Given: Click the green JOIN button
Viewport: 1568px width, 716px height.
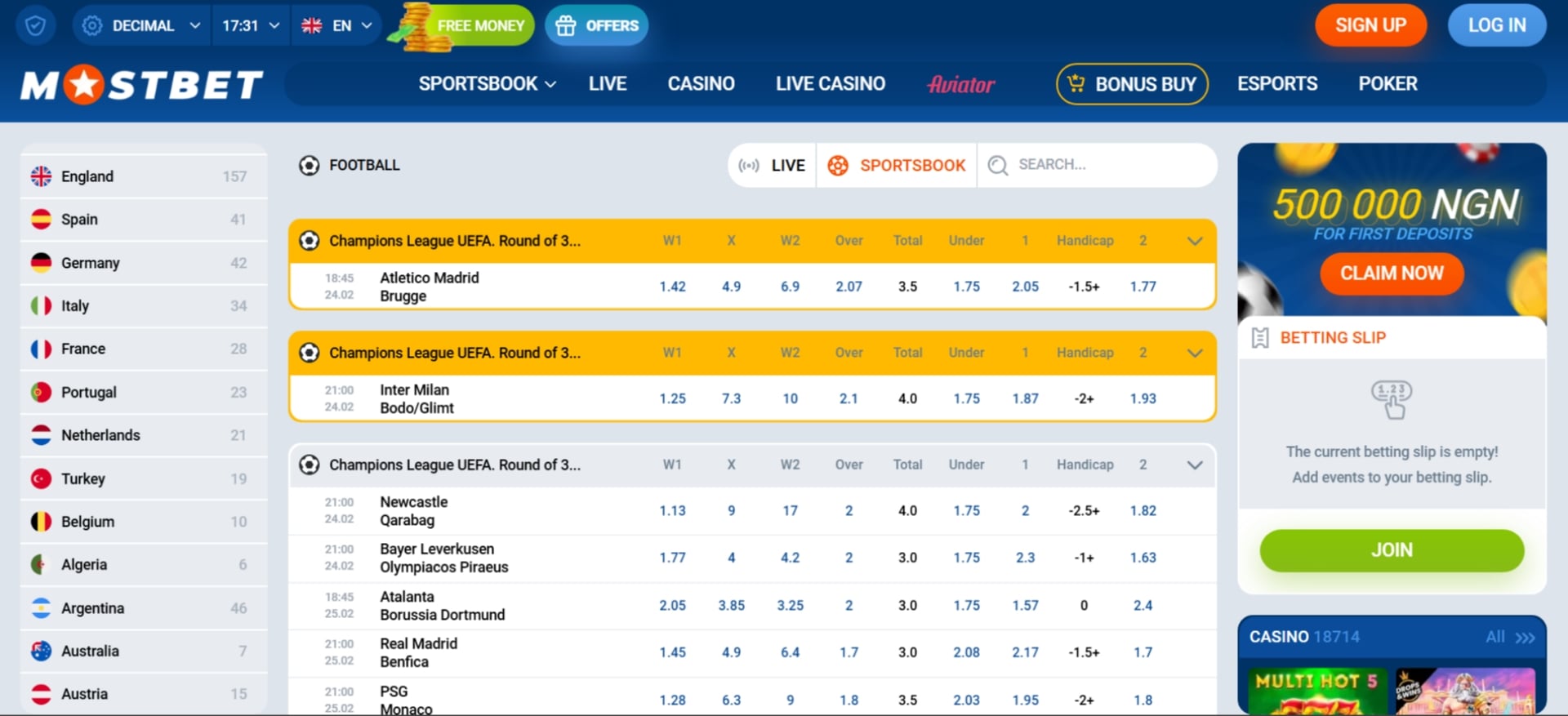Looking at the screenshot, I should (x=1391, y=550).
